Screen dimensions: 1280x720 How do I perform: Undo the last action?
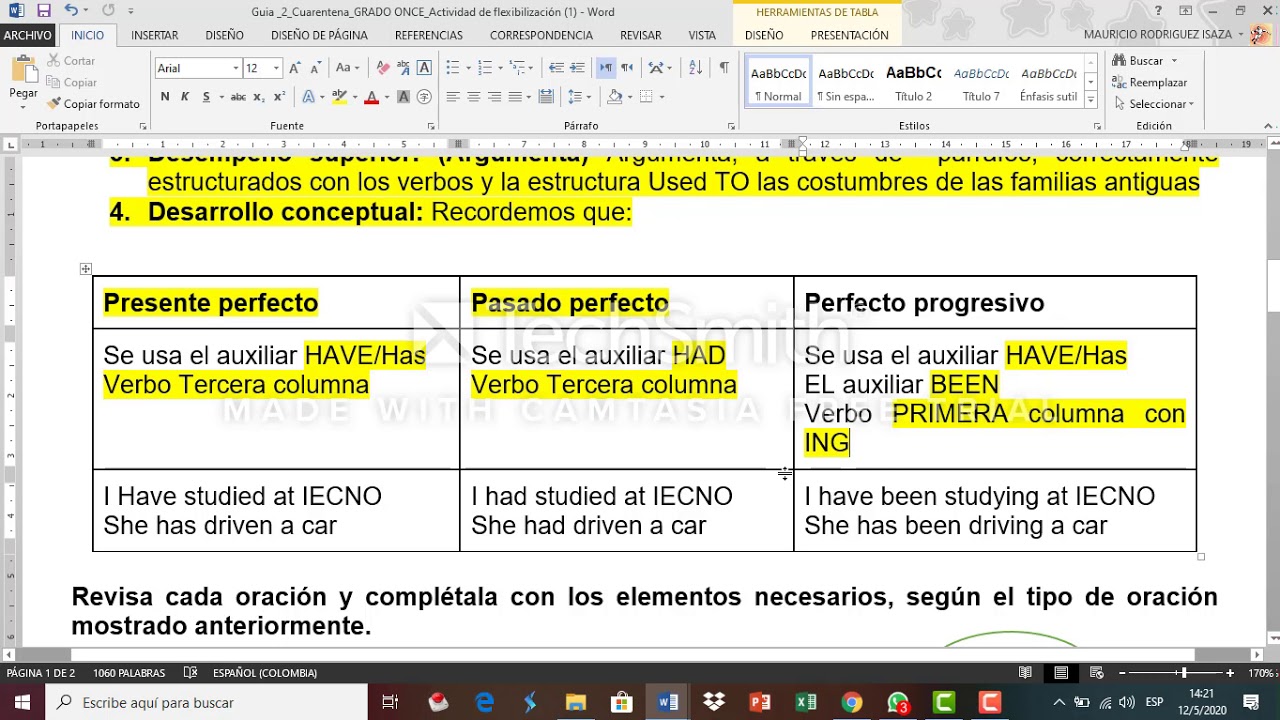(x=70, y=11)
